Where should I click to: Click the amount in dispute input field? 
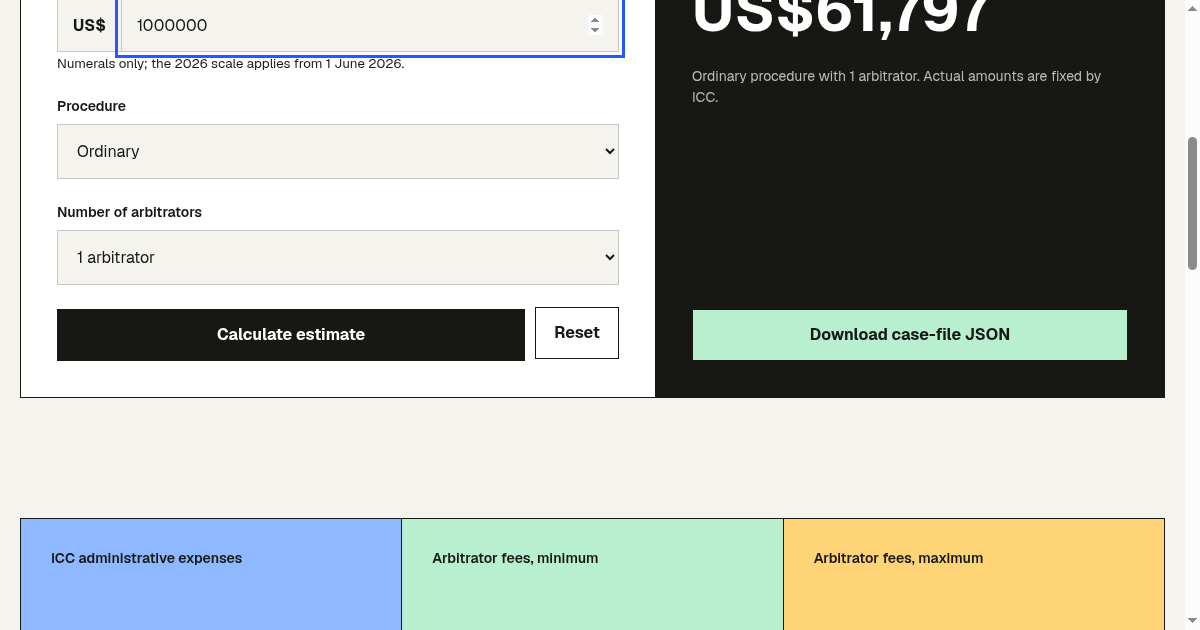point(370,25)
